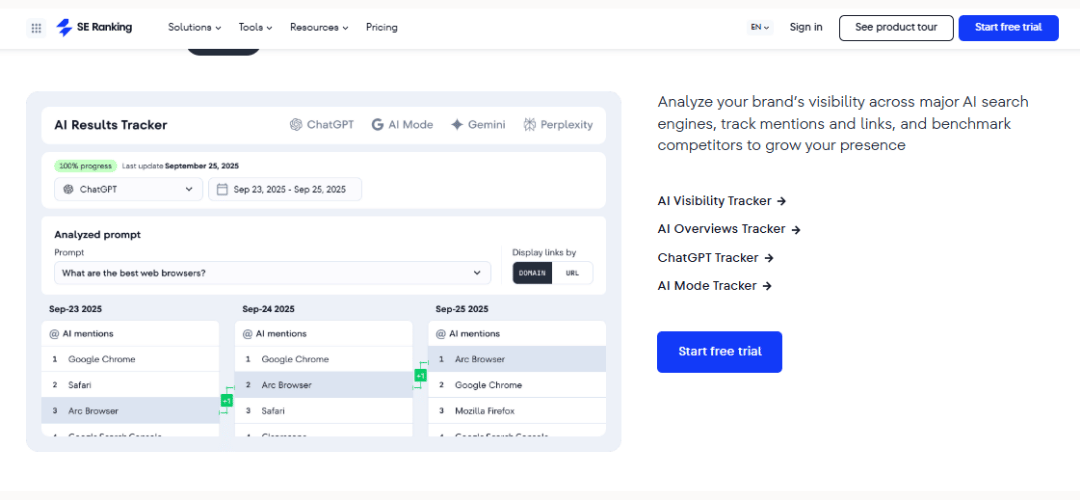Click the Gemini sparkle icon

[457, 125]
